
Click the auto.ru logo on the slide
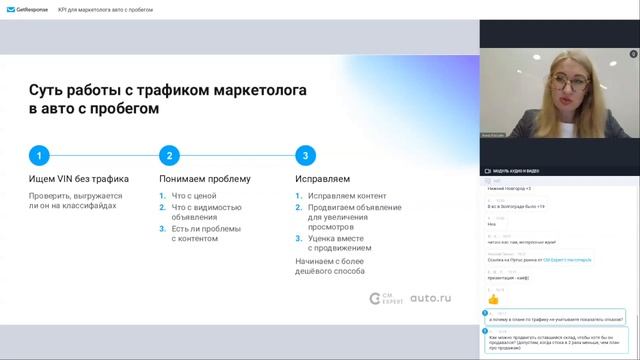[431, 298]
